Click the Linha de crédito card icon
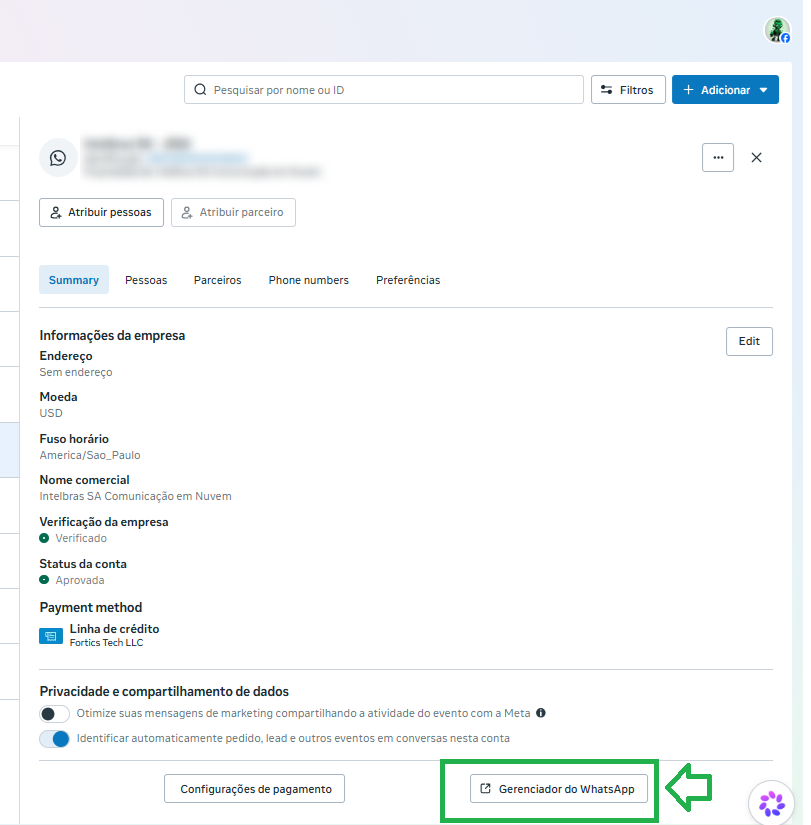The width and height of the screenshot is (811, 825). (x=51, y=636)
